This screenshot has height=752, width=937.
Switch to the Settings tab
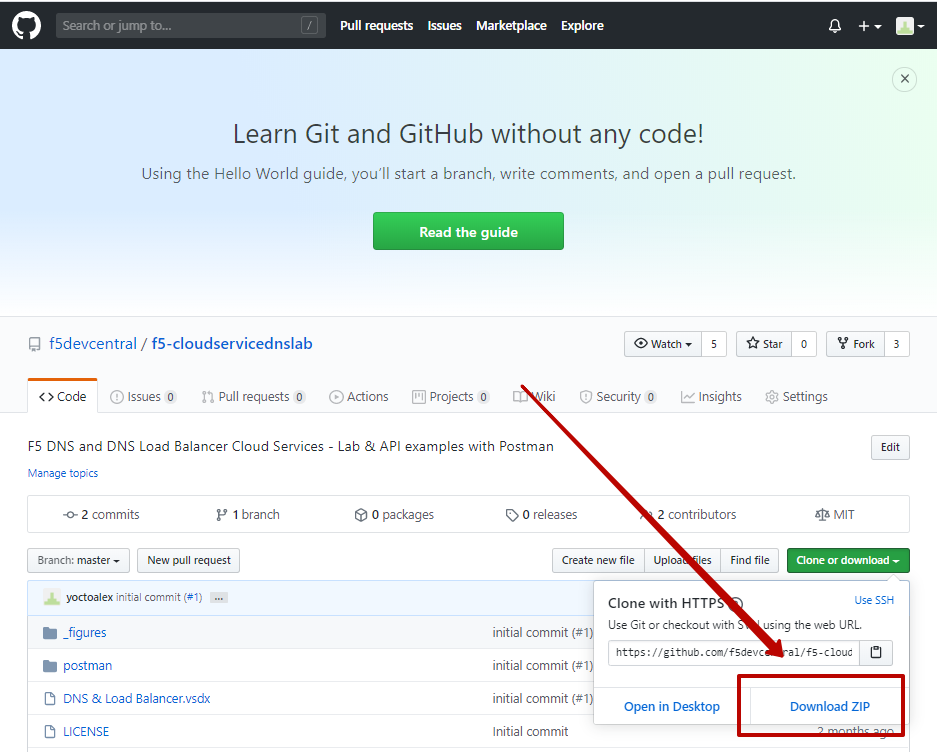[x=797, y=396]
